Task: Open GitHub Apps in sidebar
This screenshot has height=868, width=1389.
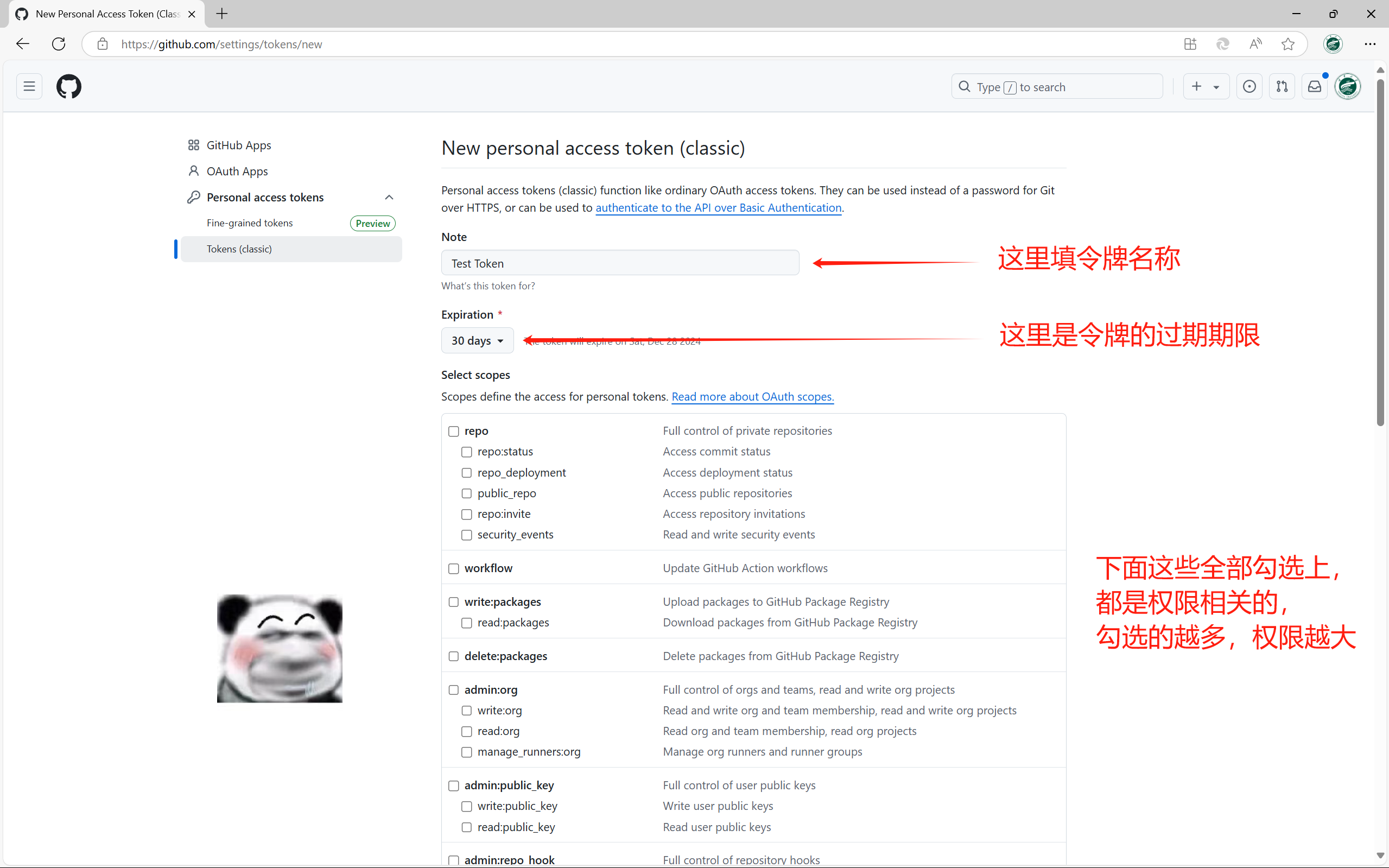Action: (239, 145)
